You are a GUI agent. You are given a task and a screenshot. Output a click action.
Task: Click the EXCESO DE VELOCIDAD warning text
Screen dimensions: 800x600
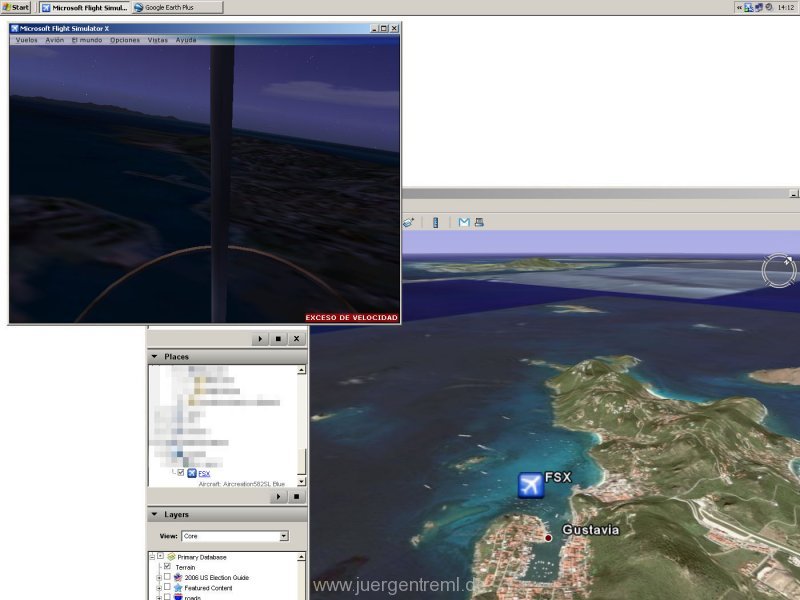pos(352,317)
